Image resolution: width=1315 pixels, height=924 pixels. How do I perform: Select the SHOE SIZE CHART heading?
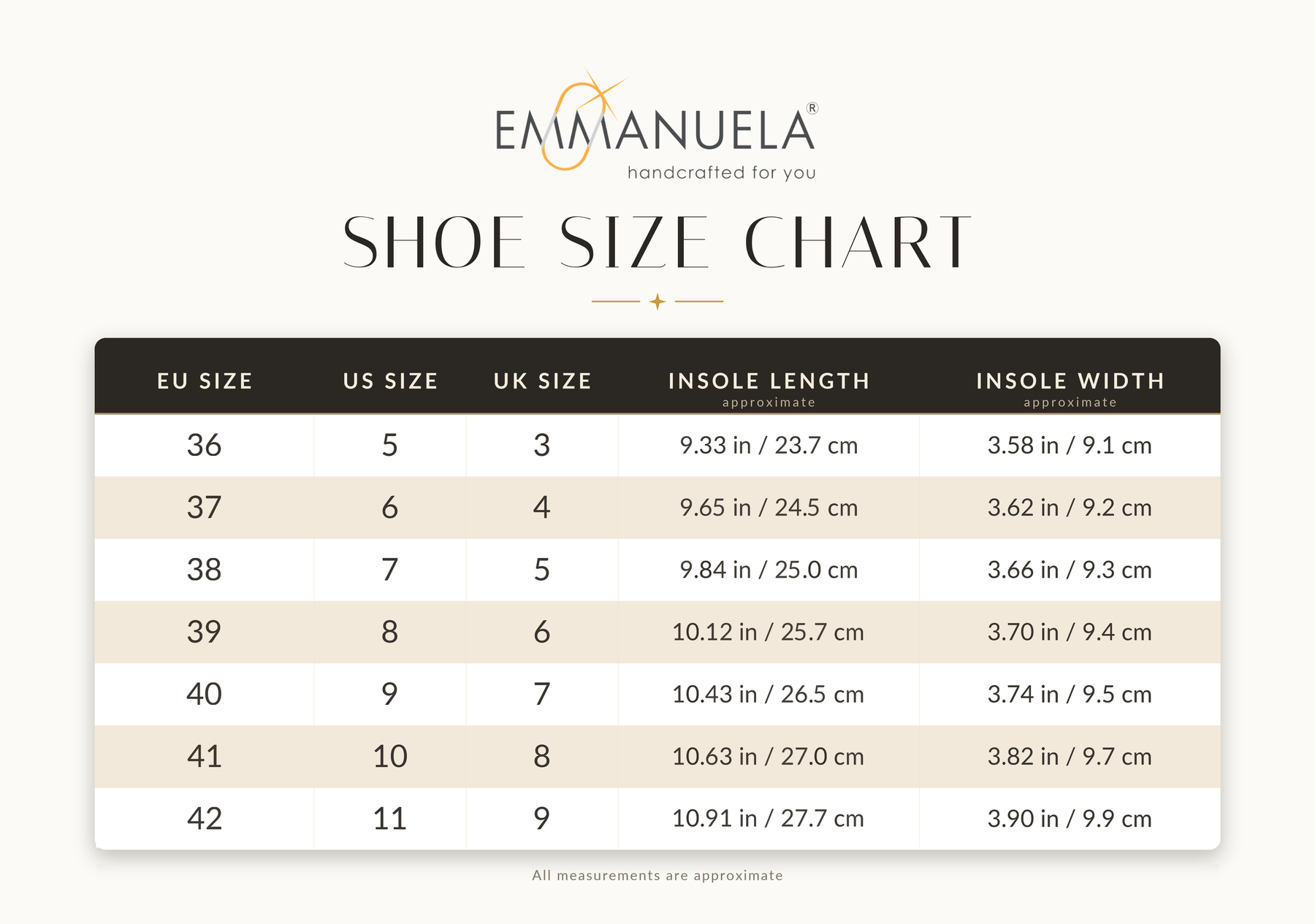pyautogui.click(x=657, y=242)
